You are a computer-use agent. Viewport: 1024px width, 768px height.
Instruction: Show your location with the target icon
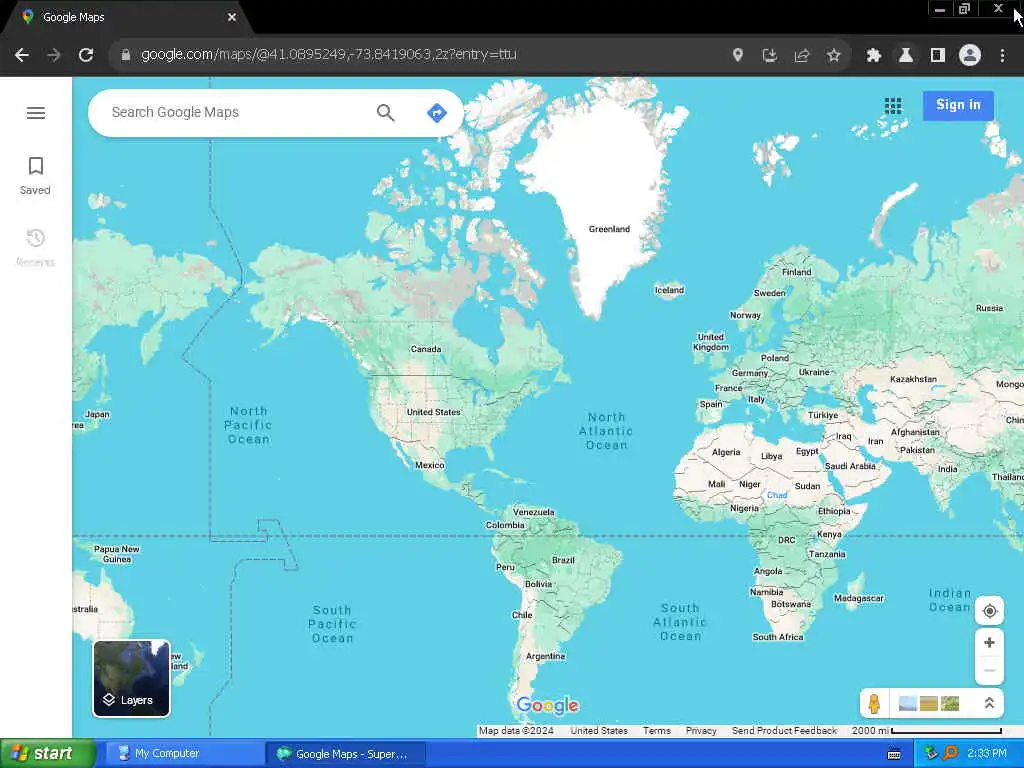[989, 611]
